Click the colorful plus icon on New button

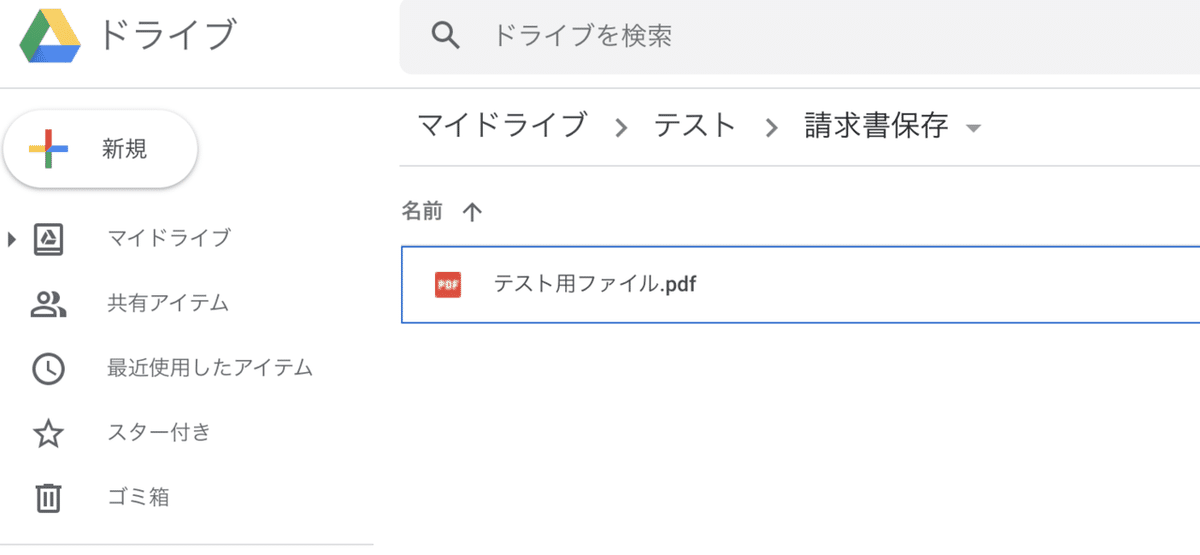pyautogui.click(x=48, y=149)
